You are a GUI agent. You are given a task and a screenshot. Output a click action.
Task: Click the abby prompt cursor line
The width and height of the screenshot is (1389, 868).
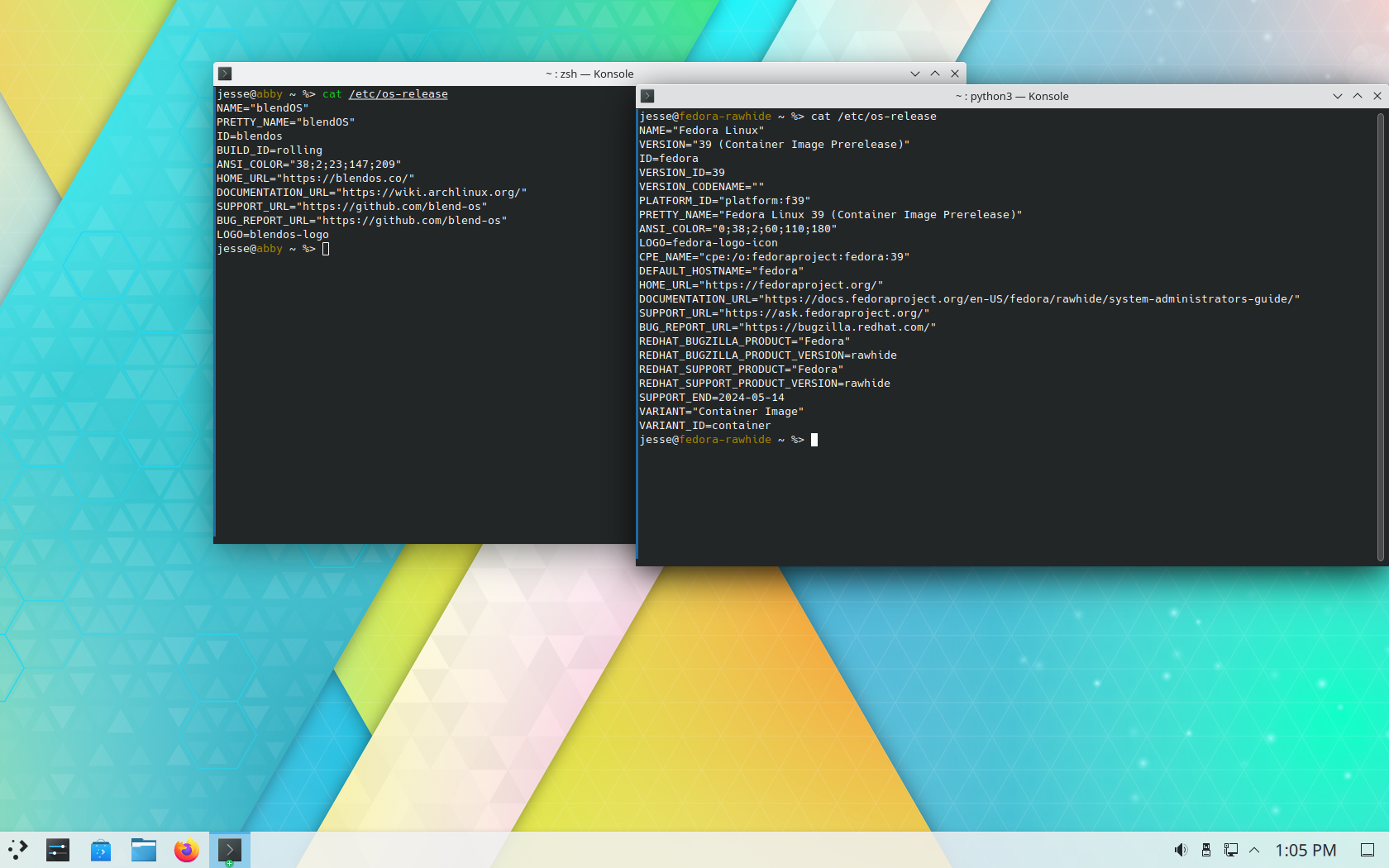tap(273, 249)
